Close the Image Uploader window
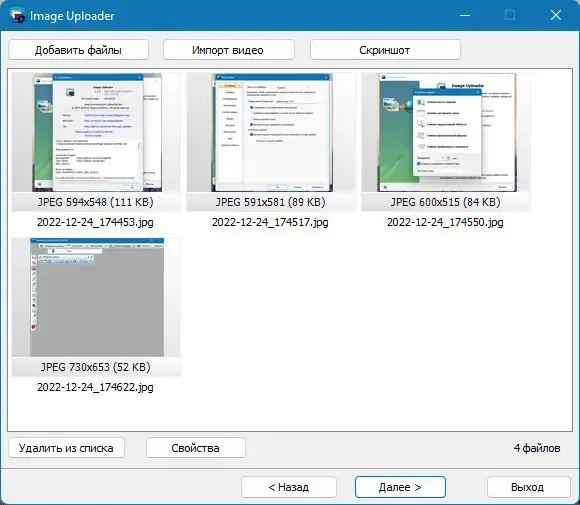 pos(556,16)
